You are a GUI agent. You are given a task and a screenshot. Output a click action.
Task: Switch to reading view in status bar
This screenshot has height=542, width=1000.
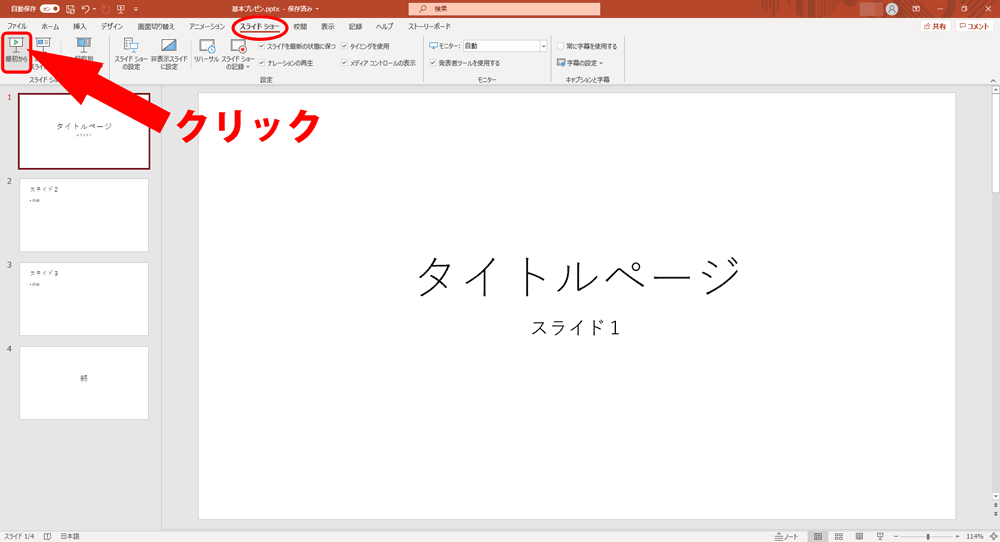[x=859, y=536]
